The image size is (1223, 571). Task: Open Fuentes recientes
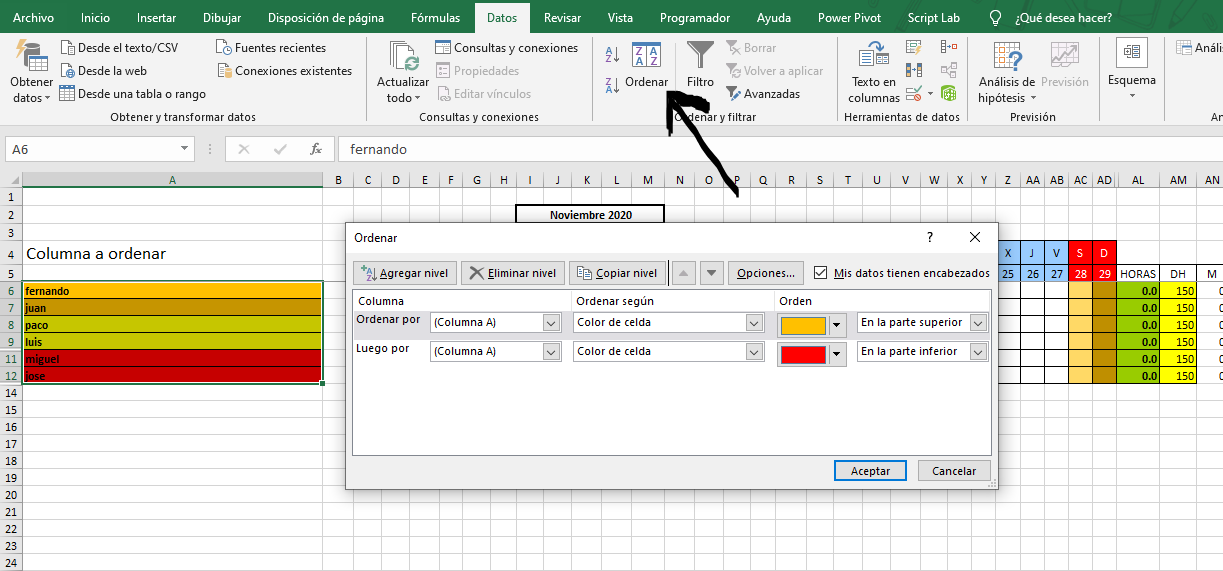pos(272,48)
